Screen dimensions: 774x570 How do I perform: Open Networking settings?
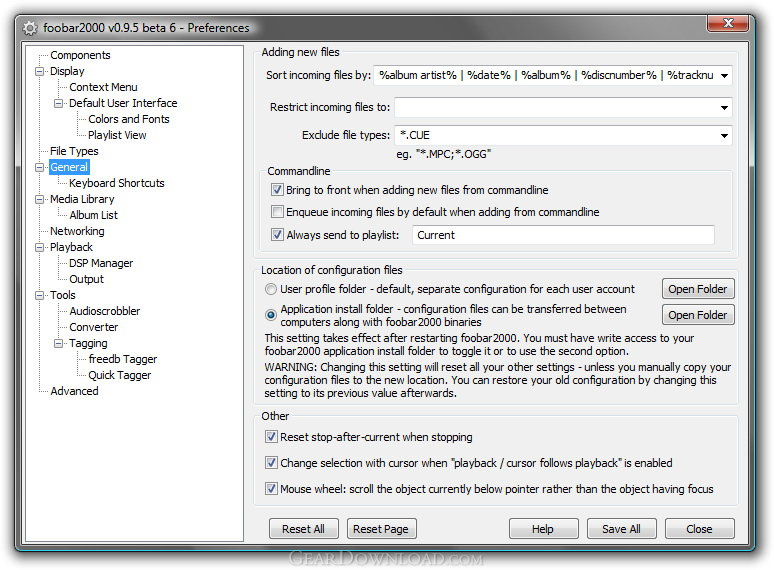pyautogui.click(x=77, y=231)
